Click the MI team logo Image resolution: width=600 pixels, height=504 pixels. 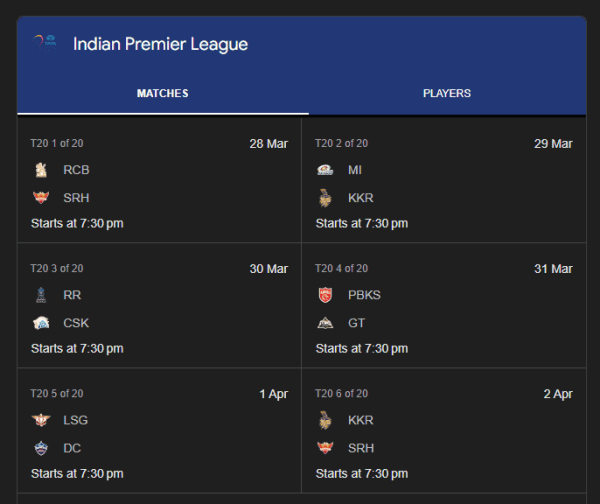(325, 170)
